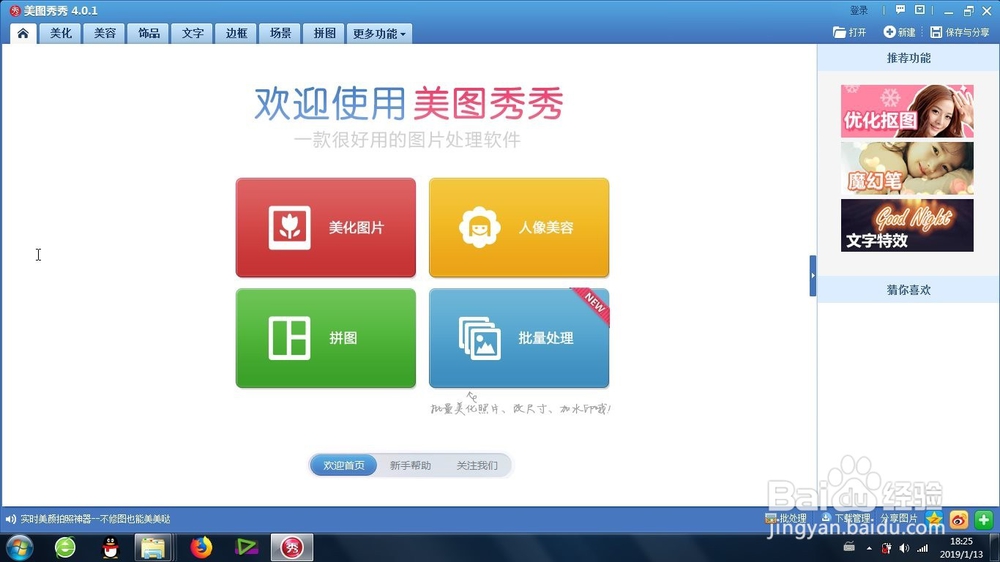Click the 登录 login link
The height and width of the screenshot is (562, 1000).
(859, 11)
